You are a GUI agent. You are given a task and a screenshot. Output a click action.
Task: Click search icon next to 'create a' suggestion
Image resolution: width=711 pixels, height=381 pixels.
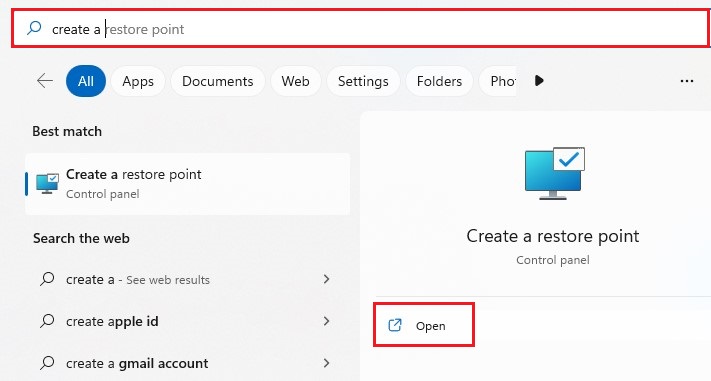click(x=47, y=279)
